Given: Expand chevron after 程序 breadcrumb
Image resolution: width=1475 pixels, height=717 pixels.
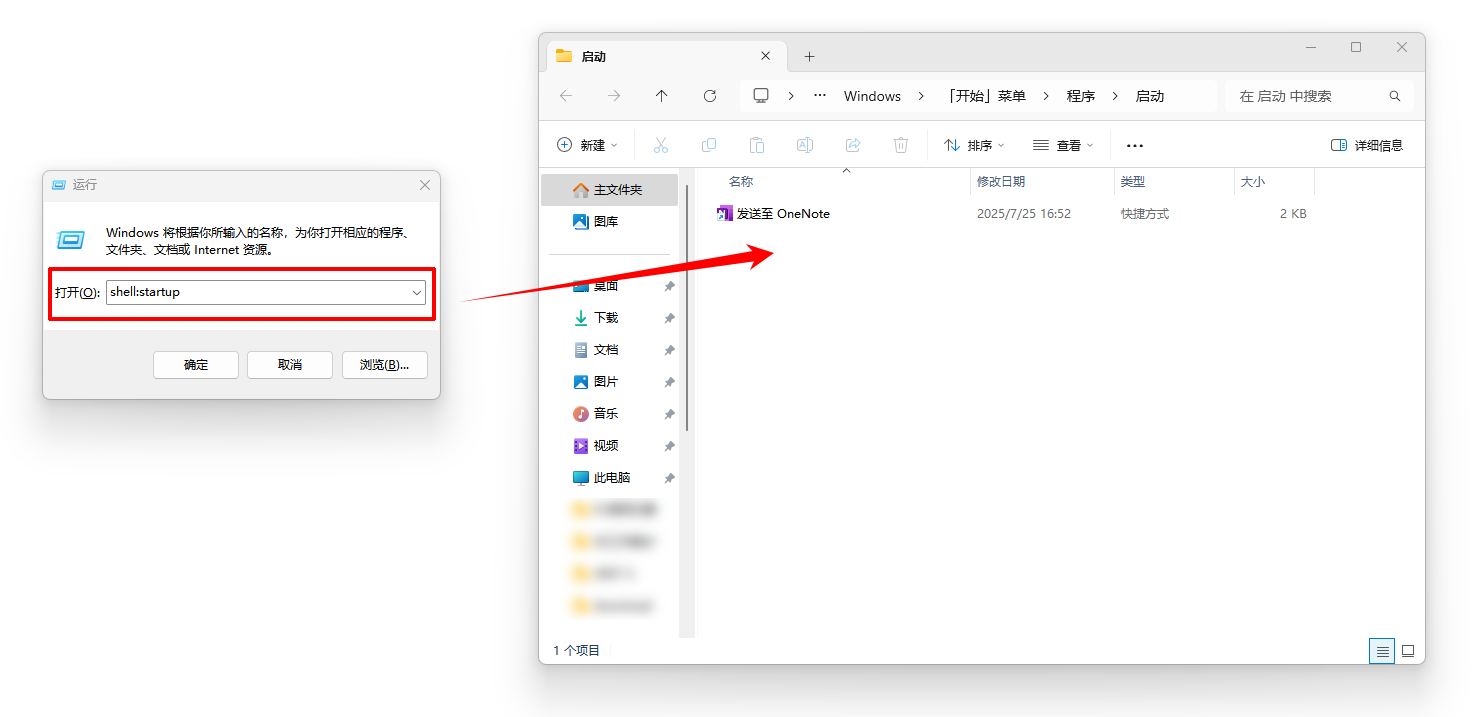Looking at the screenshot, I should [1115, 96].
